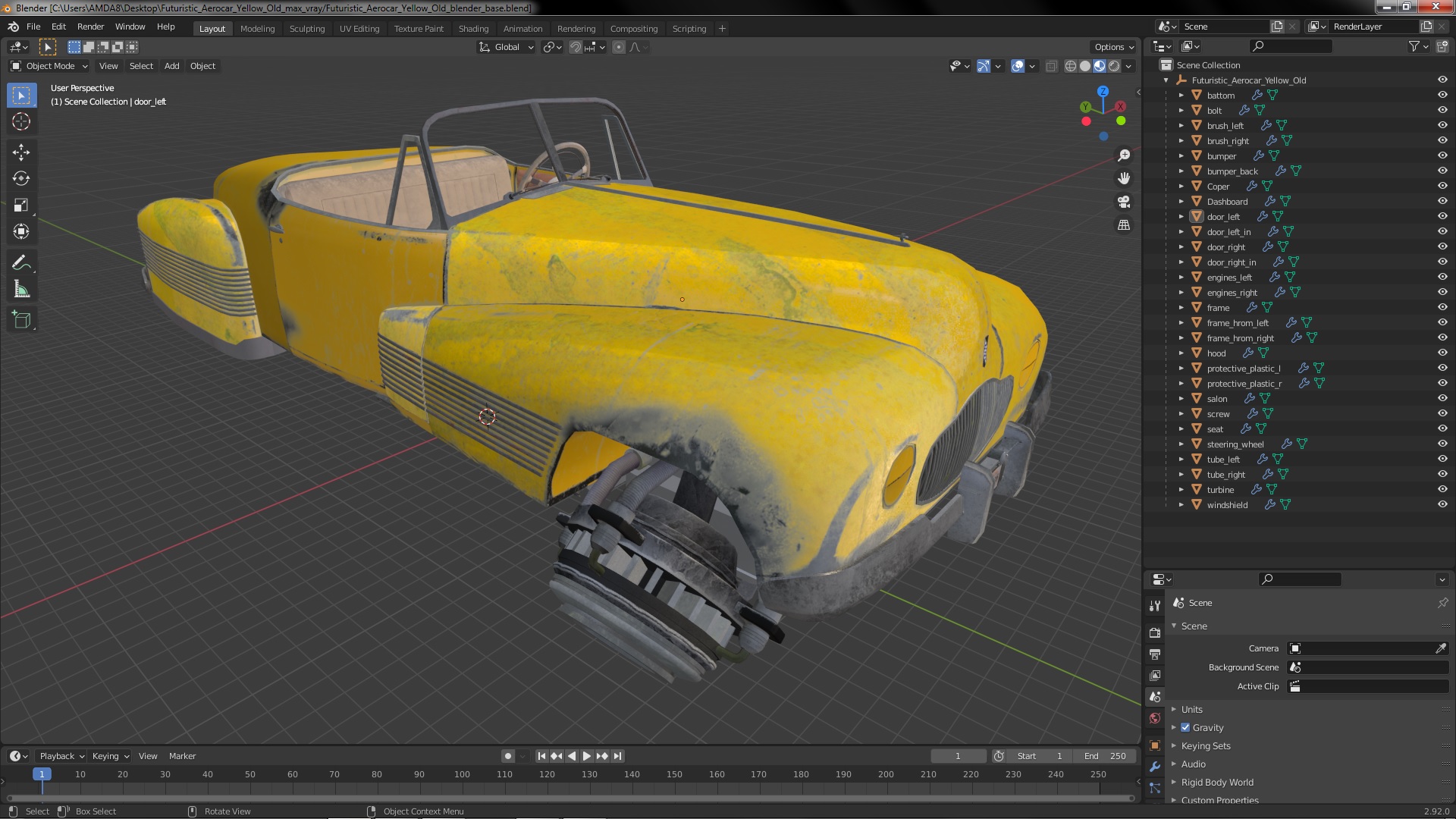This screenshot has width=1456, height=819.
Task: Hide the bumper object in viewport
Action: pos(1442,156)
